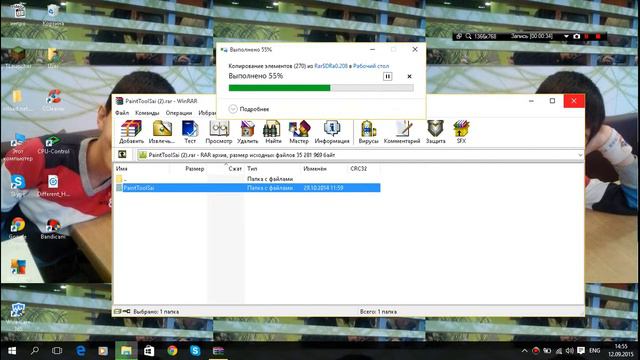Image resolution: width=640 pixels, height=360 pixels.
Task: Expand Подробнее details in copy dialog
Action: pos(249,109)
